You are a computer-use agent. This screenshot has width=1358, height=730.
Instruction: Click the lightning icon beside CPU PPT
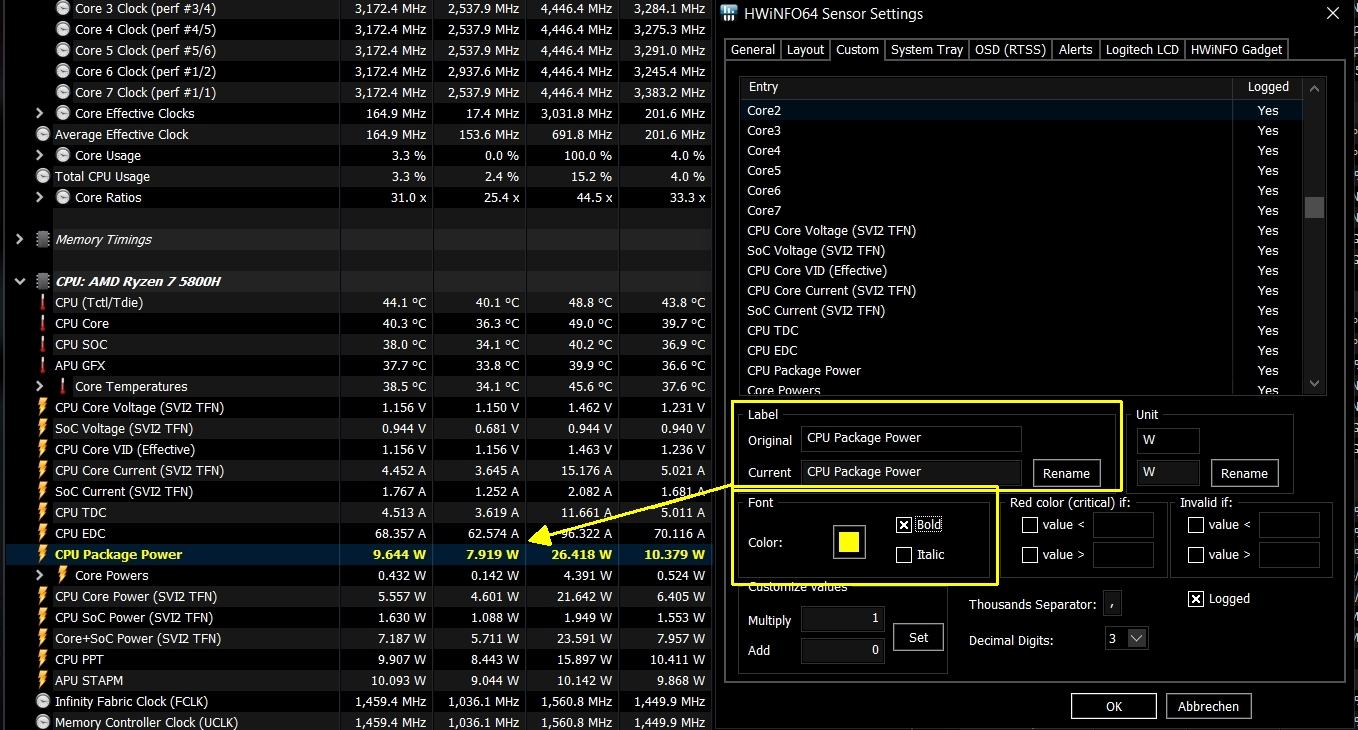click(42, 659)
